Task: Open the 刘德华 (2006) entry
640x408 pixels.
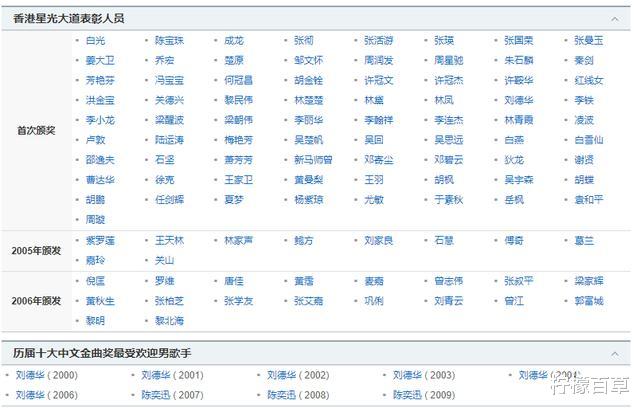Action: pos(47,395)
